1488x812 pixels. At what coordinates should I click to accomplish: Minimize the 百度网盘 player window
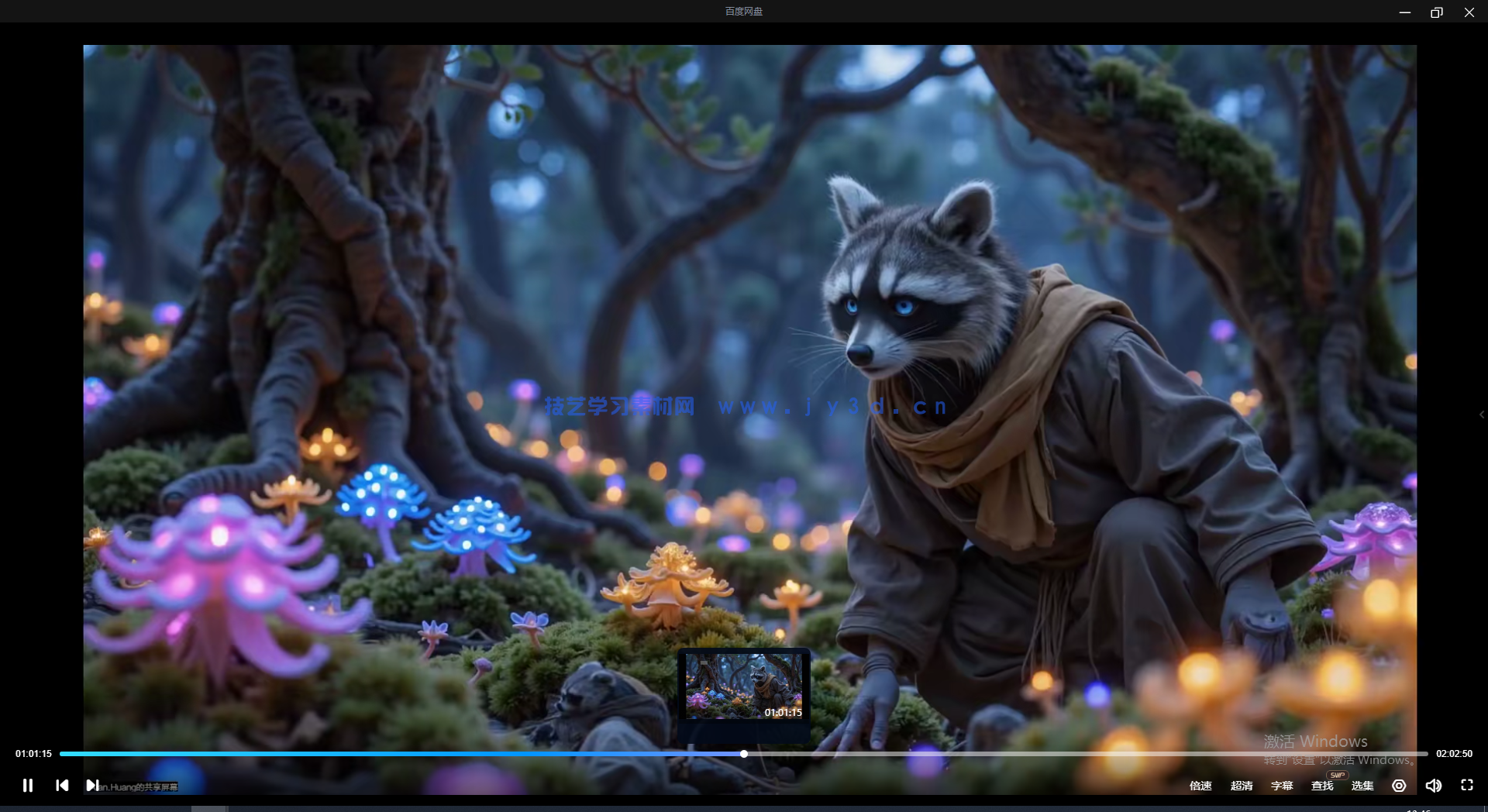(1404, 12)
